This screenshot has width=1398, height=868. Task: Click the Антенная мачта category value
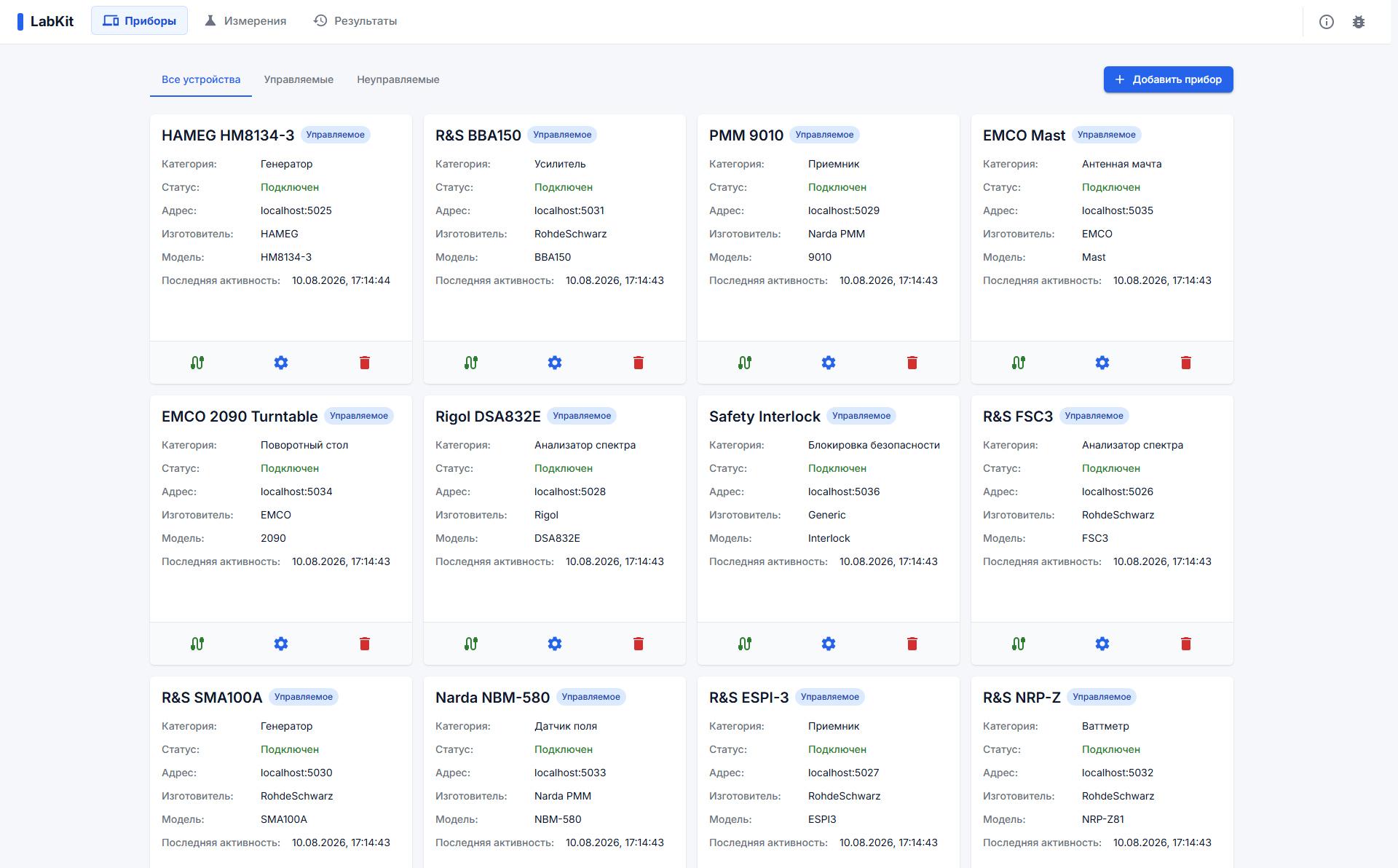pos(1122,164)
